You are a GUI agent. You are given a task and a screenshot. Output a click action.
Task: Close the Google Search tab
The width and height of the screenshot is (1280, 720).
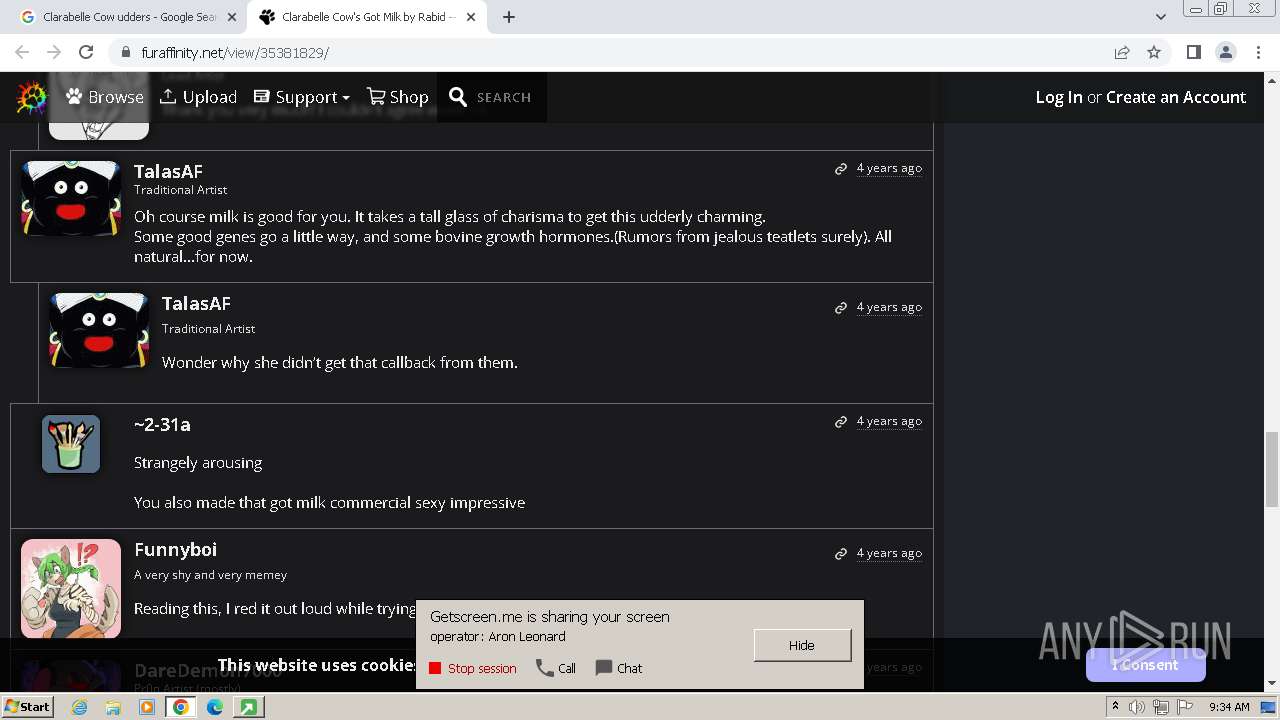pyautogui.click(x=232, y=17)
